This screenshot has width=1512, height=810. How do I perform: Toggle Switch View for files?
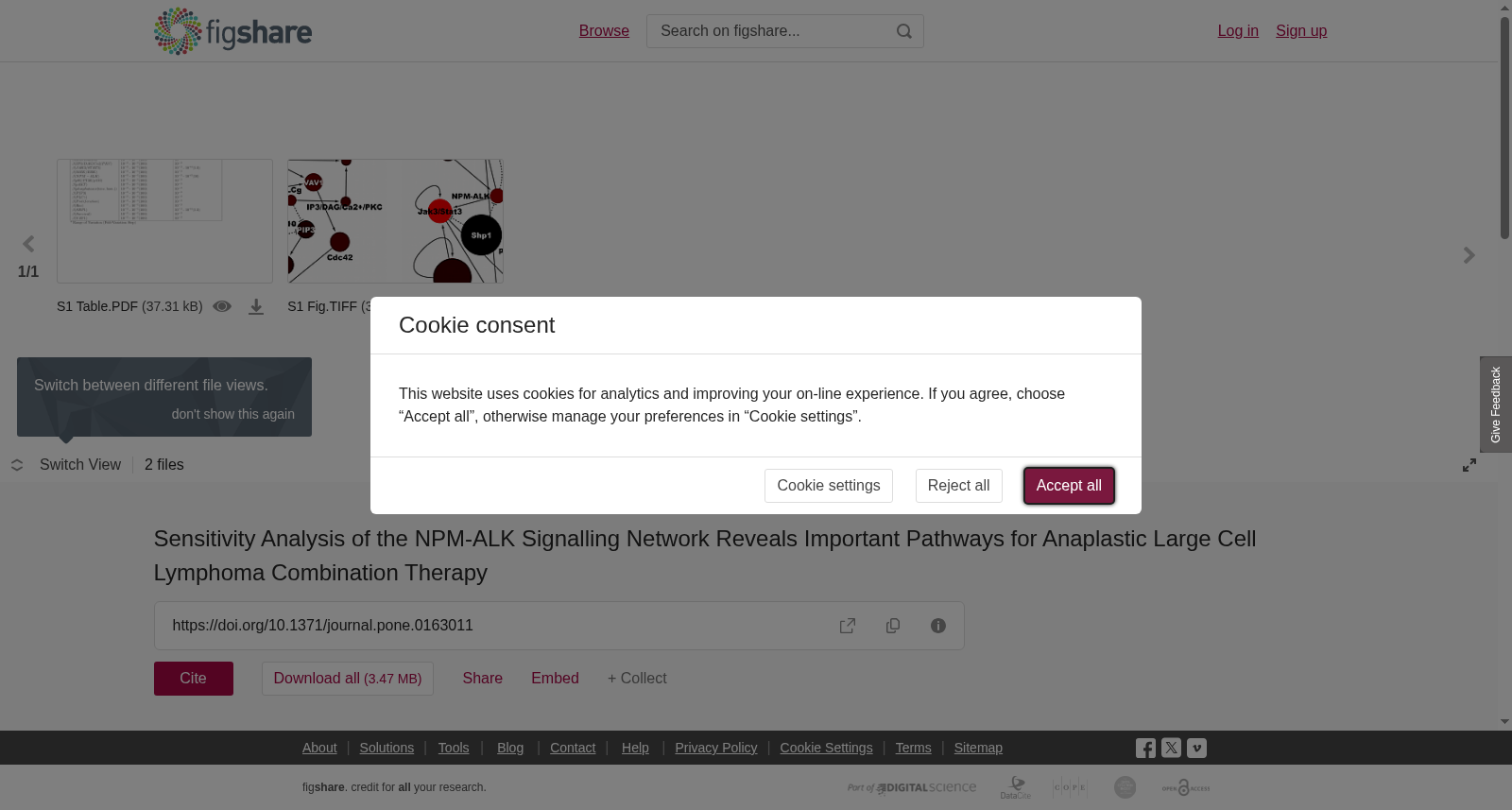pyautogui.click(x=66, y=465)
